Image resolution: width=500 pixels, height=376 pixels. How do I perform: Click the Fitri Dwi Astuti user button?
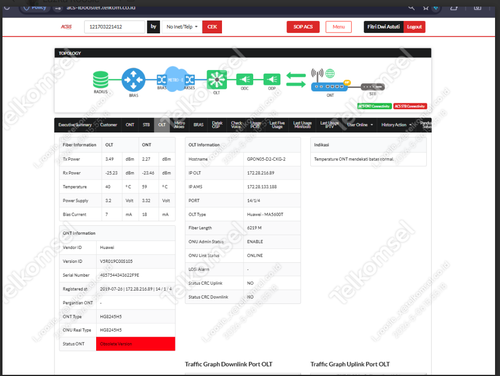coord(384,27)
